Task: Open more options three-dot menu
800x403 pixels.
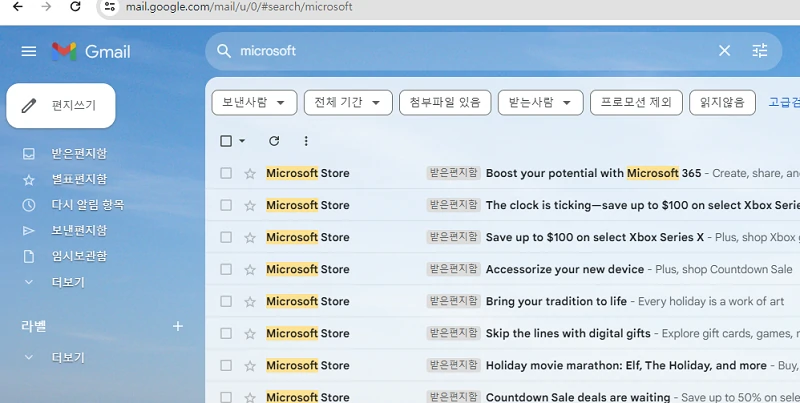Action: [306, 141]
